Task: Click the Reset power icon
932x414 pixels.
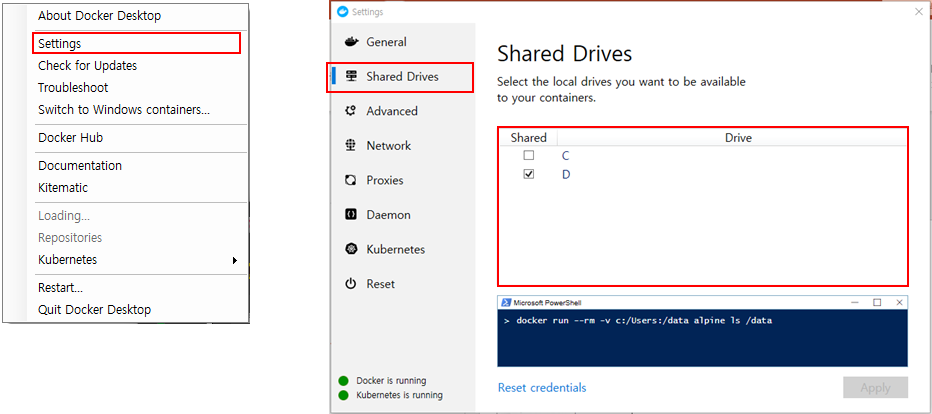Action: pos(351,284)
